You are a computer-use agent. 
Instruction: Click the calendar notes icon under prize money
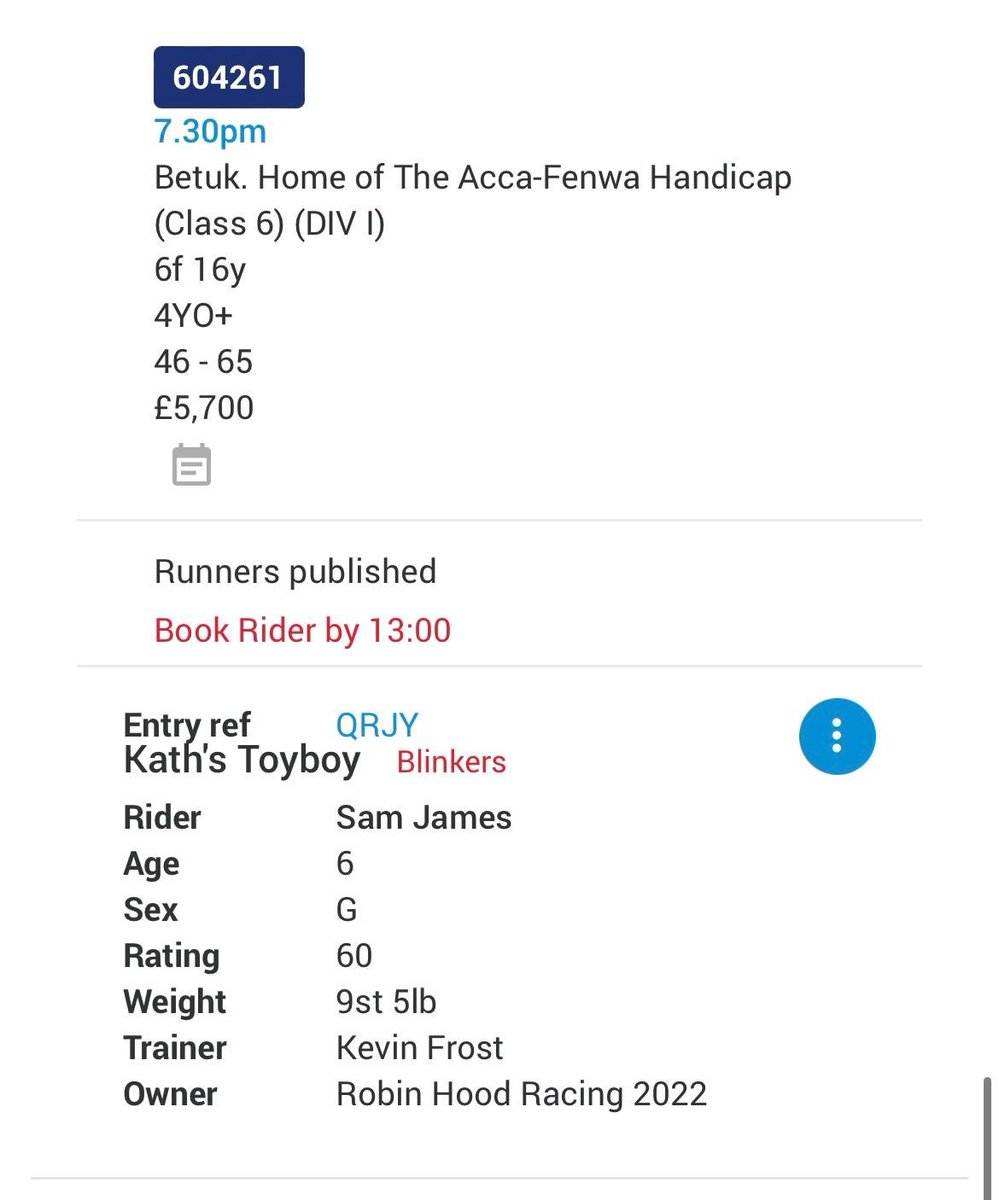[191, 465]
